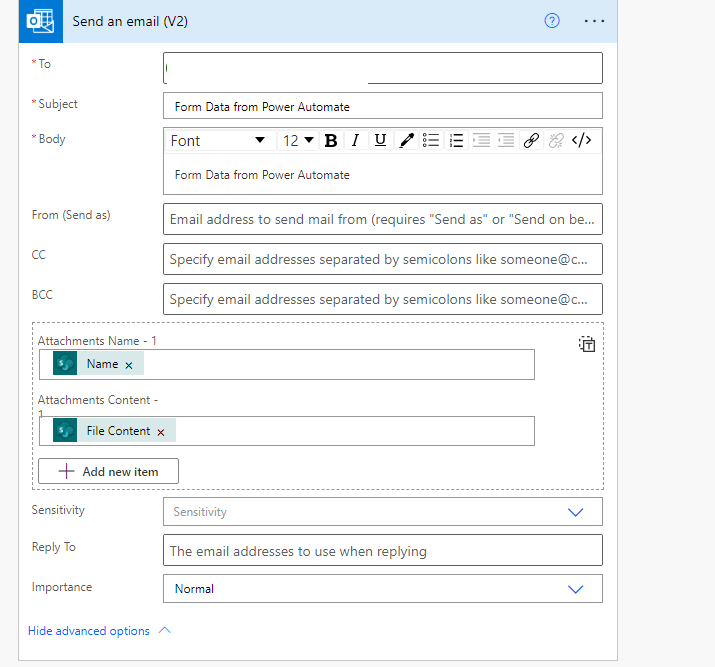Click the Attachments Content field
This screenshot has height=667, width=715.
point(287,431)
